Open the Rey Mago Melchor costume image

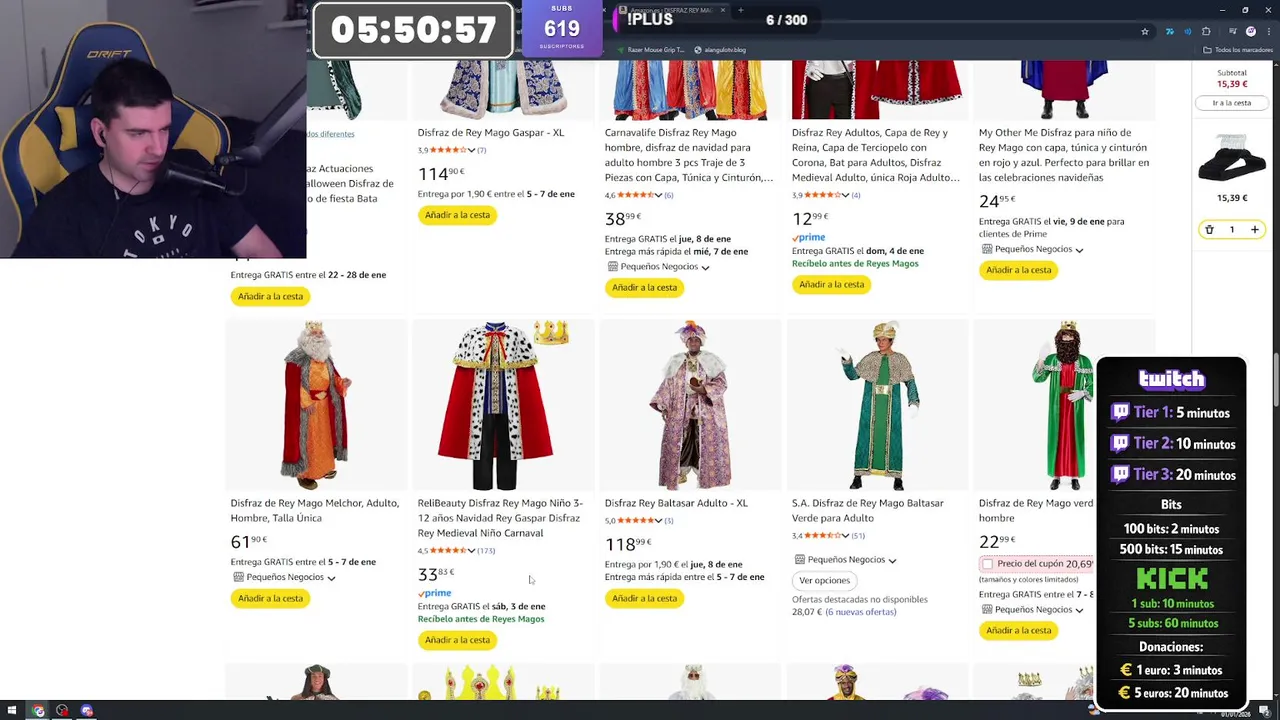click(x=316, y=405)
